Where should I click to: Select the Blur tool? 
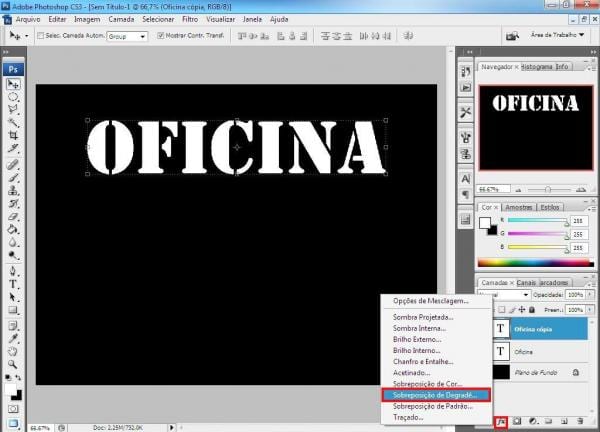click(x=13, y=242)
